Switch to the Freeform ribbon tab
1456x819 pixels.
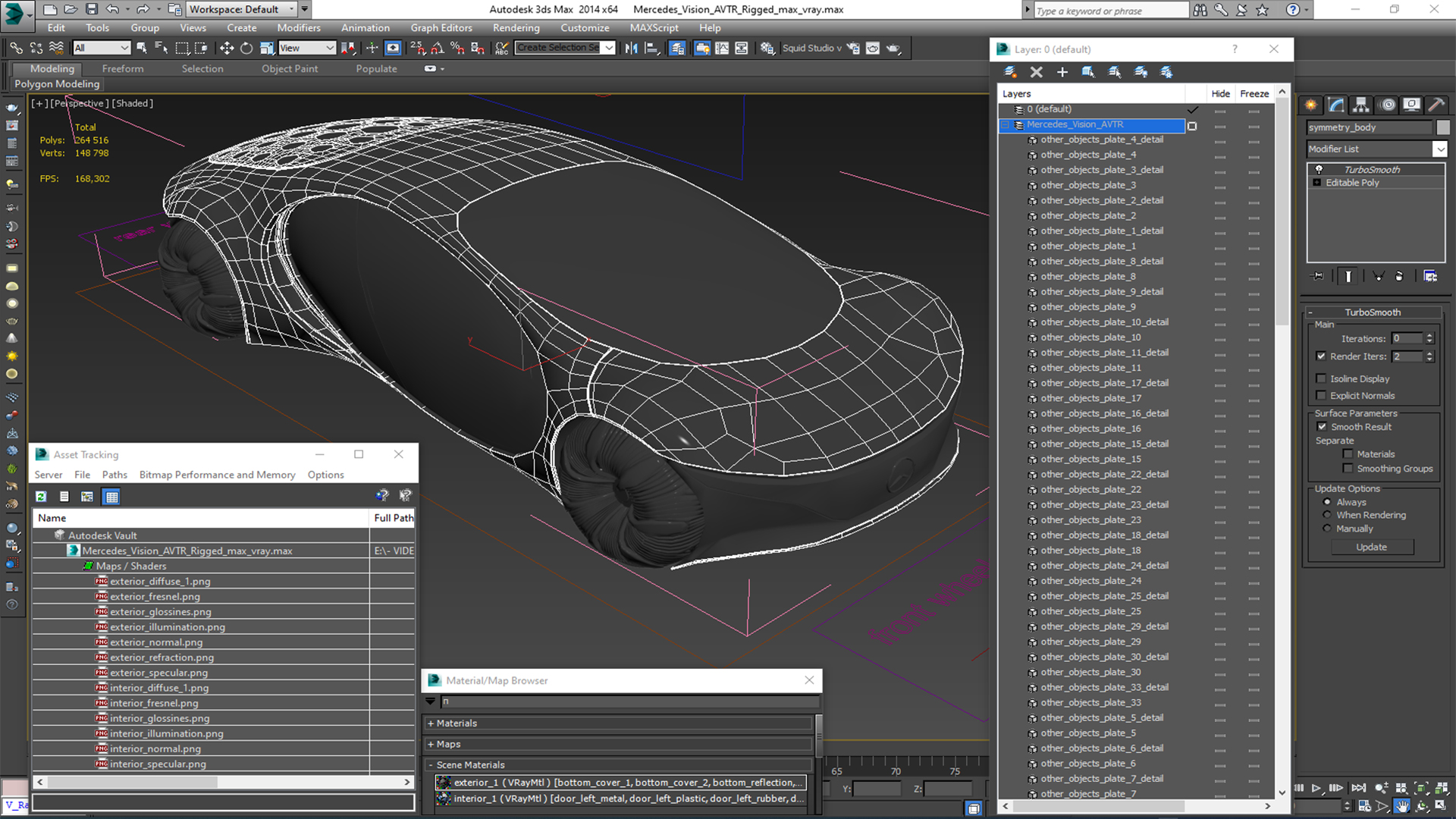[x=122, y=68]
